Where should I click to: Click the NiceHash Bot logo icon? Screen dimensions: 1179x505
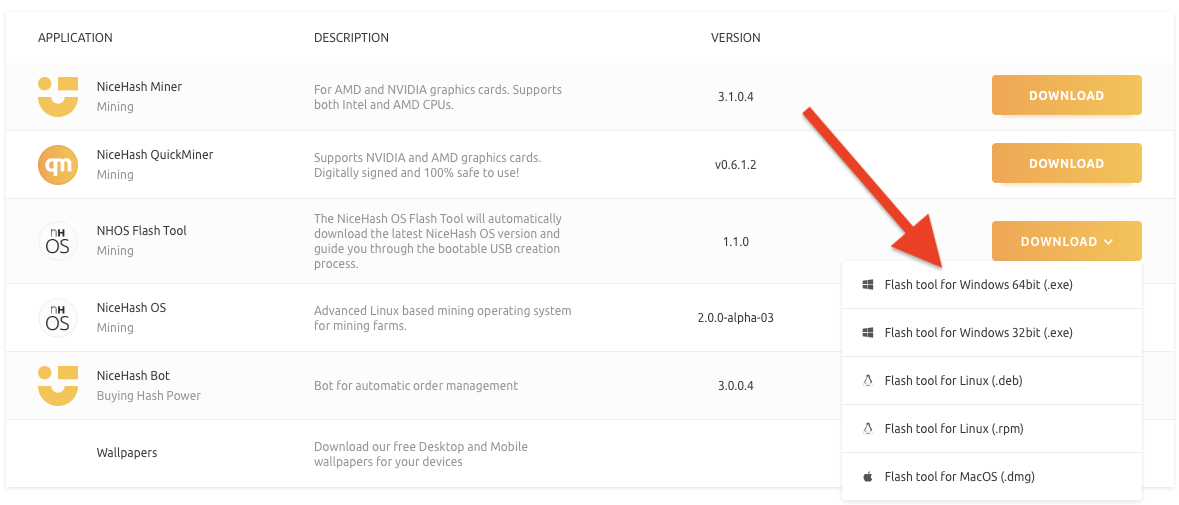click(58, 385)
